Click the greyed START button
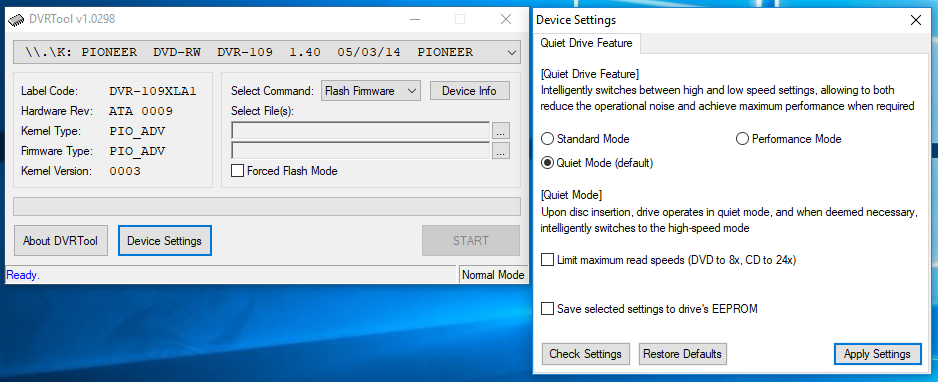Image resolution: width=938 pixels, height=382 pixels. coord(471,241)
